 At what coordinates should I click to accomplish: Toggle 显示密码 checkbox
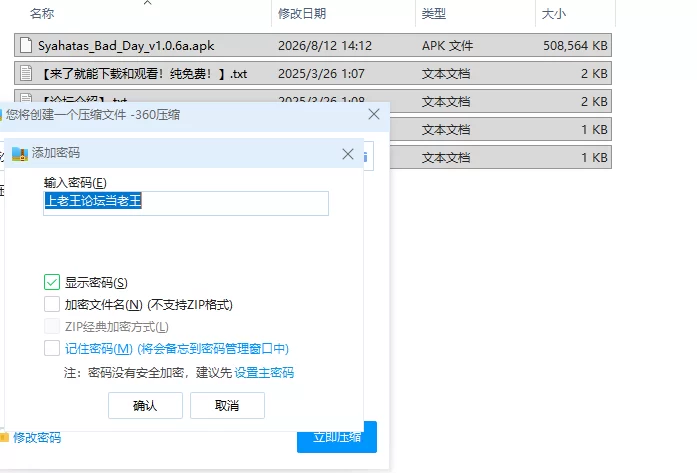(52, 282)
